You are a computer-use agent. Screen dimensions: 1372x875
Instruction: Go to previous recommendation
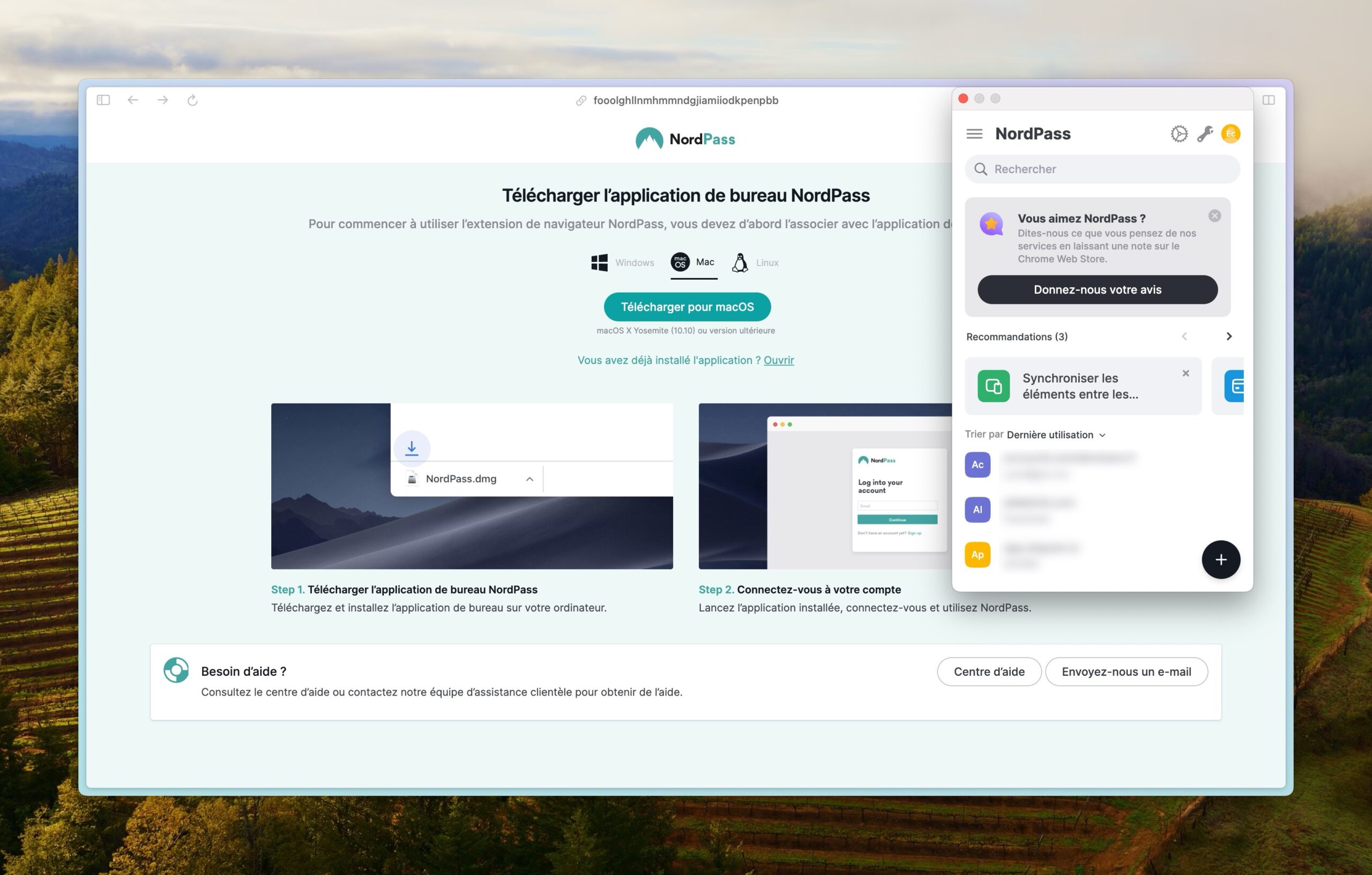click(x=1184, y=336)
